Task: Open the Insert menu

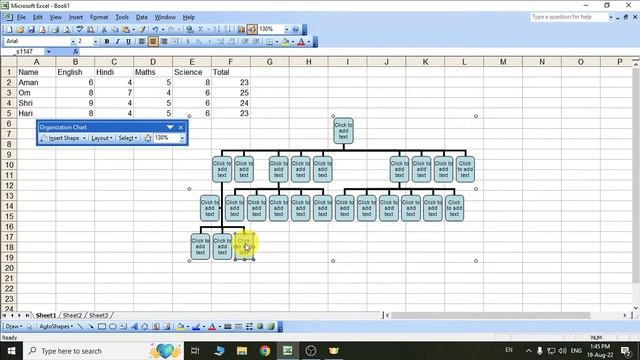Action: click(x=76, y=17)
